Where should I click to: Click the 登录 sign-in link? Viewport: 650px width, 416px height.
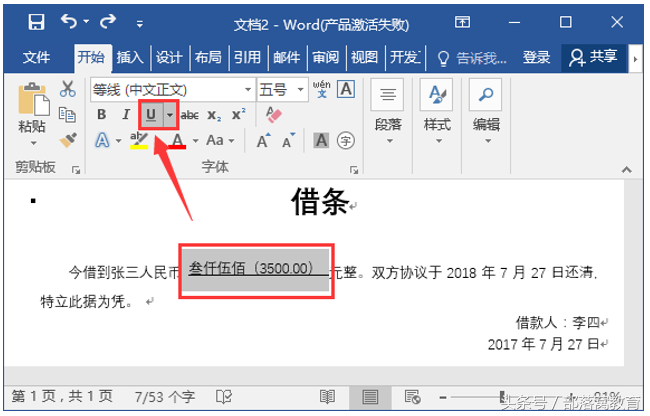click(536, 57)
